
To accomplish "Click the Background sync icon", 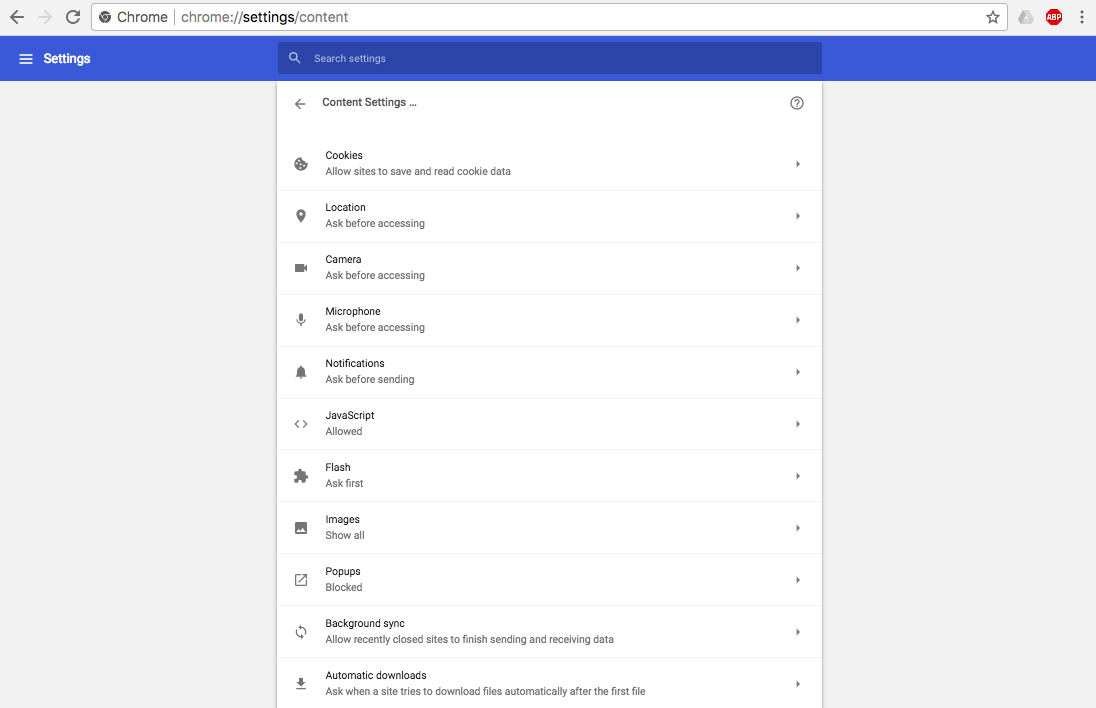I will pyautogui.click(x=301, y=632).
